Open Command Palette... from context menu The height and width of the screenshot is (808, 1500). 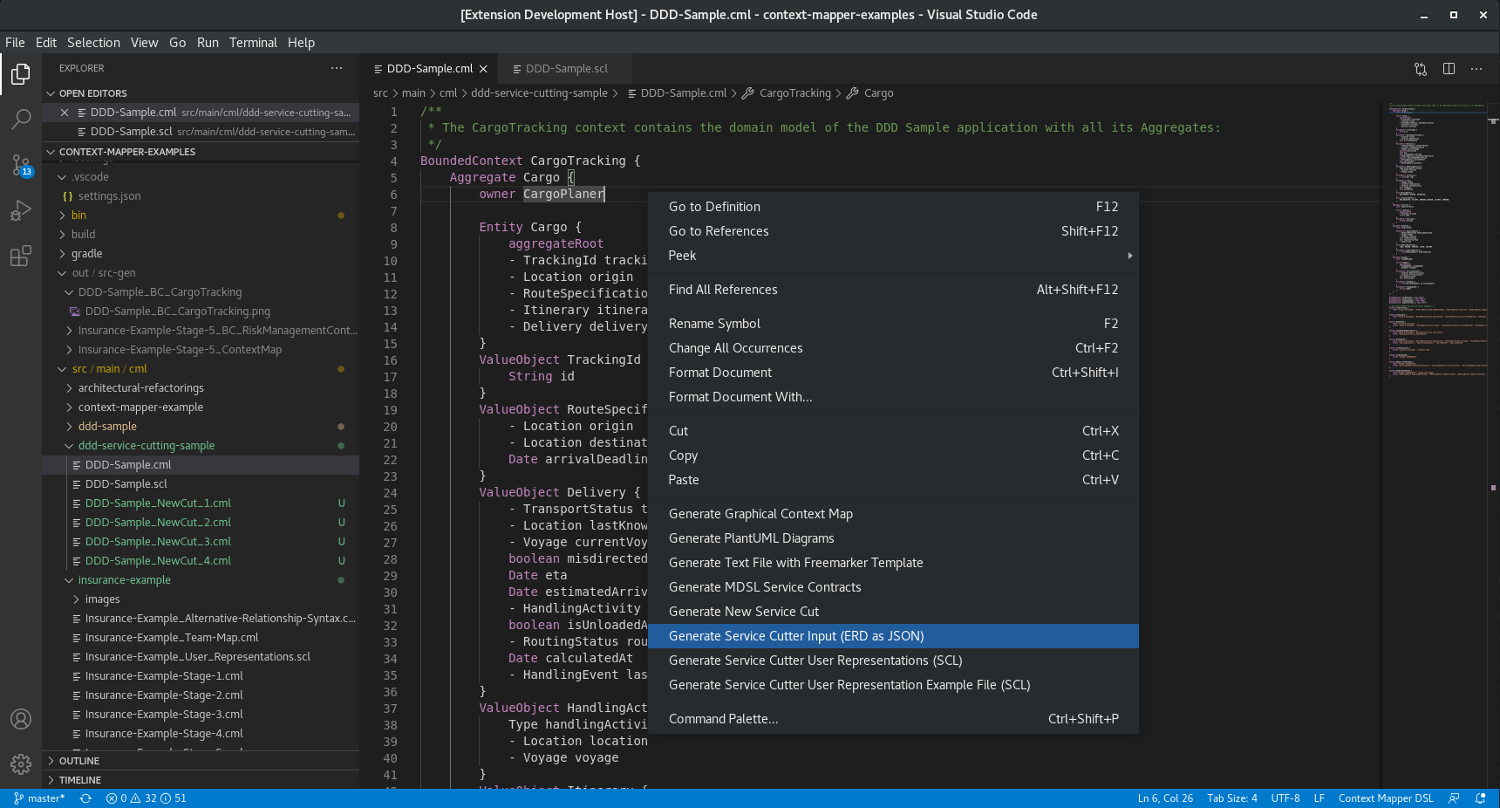893,719
